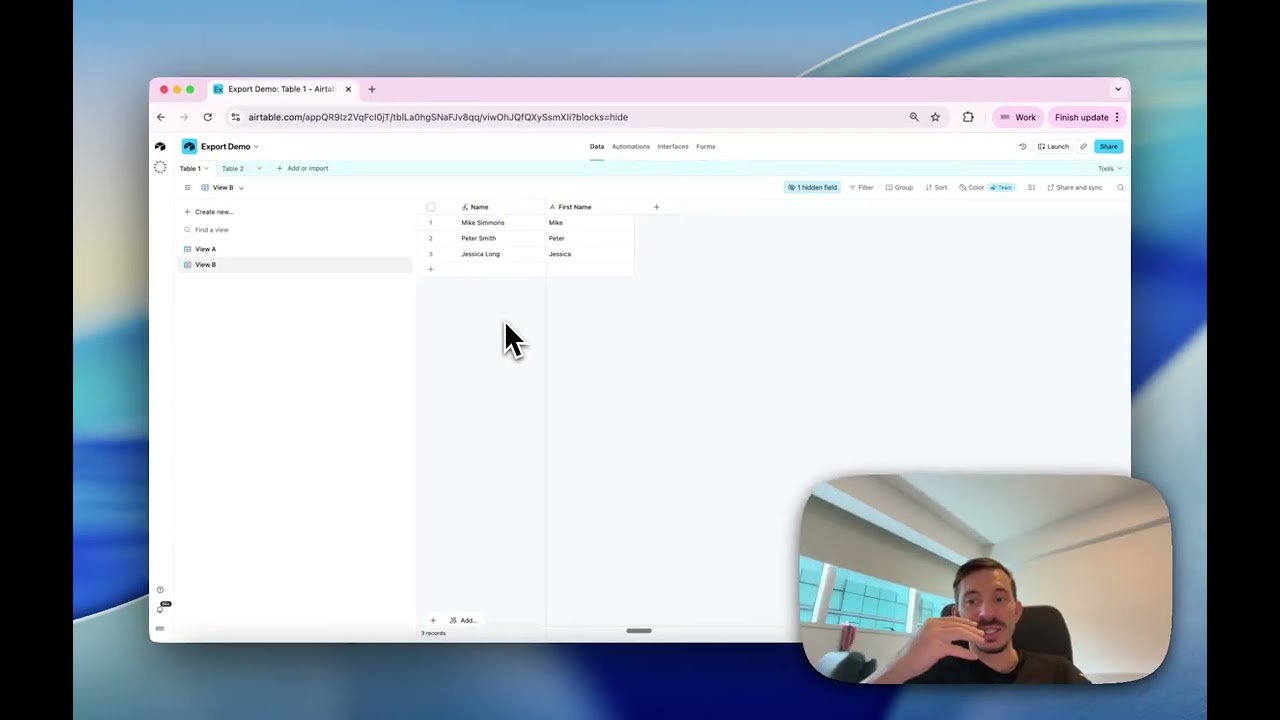
Task: Click the Work profile button
Action: (1018, 117)
